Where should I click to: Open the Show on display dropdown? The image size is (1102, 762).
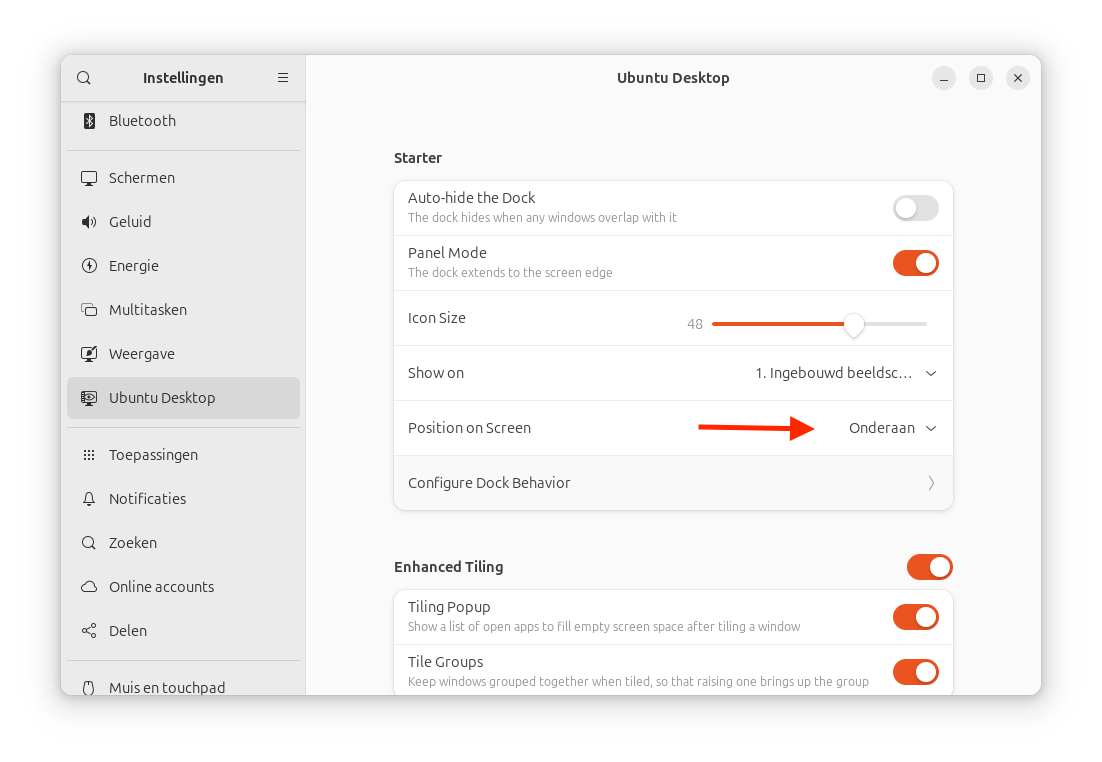[845, 373]
